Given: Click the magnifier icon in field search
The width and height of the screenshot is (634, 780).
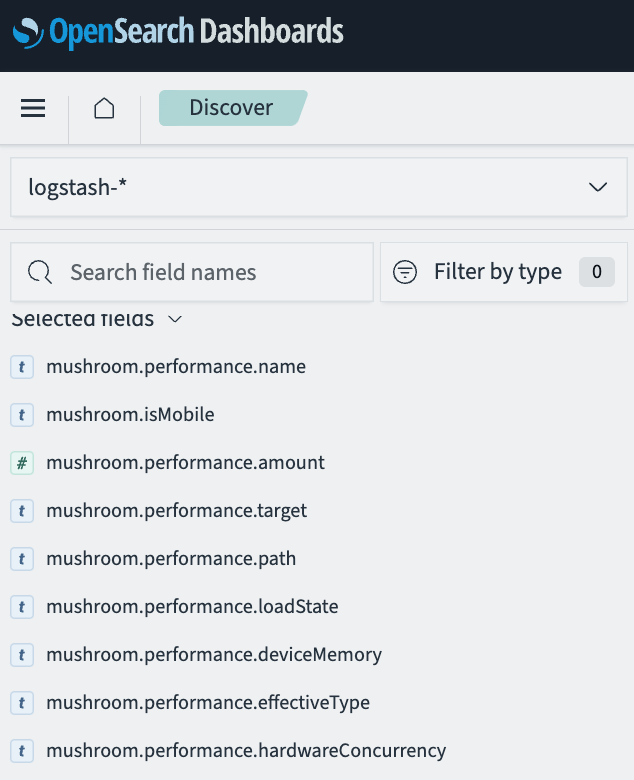Looking at the screenshot, I should coord(40,272).
